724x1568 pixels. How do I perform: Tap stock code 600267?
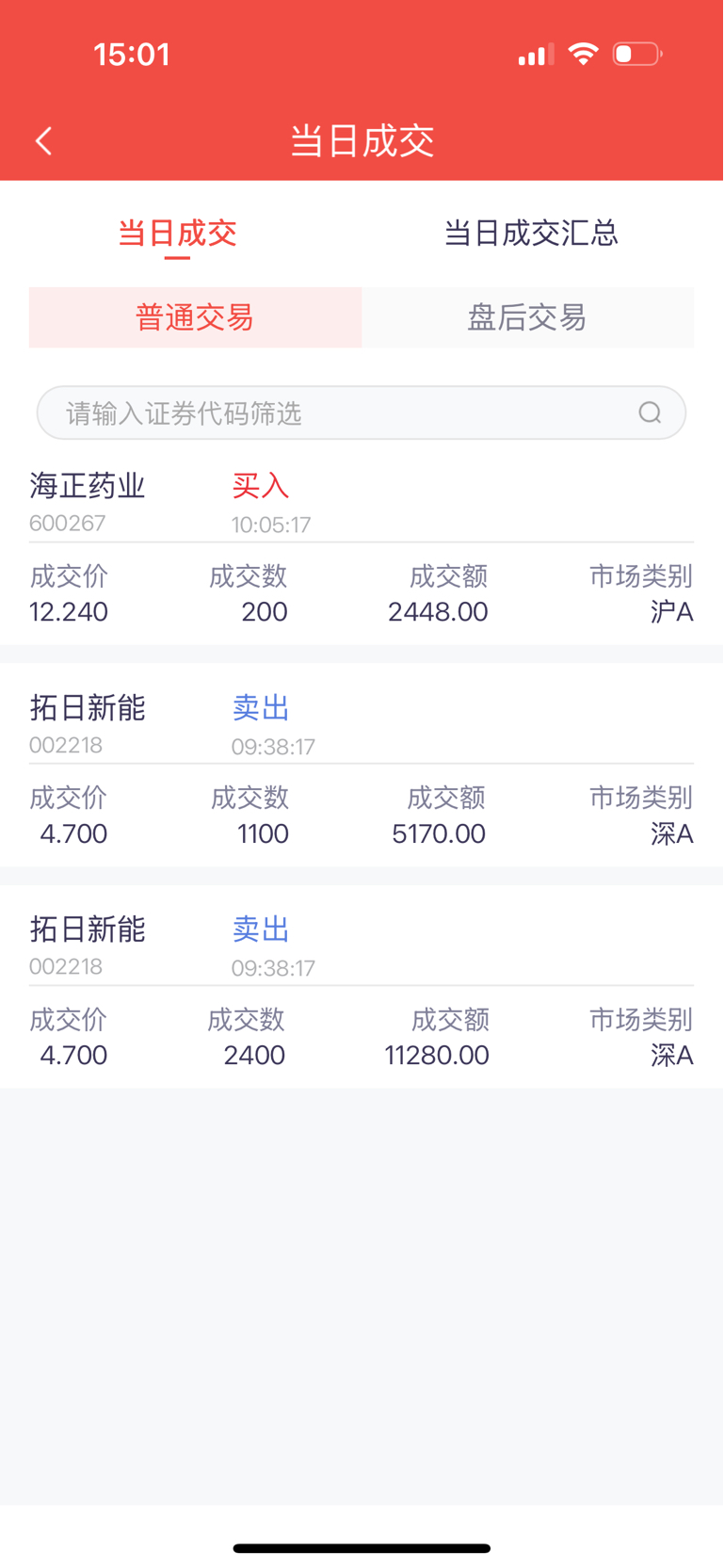[x=67, y=523]
